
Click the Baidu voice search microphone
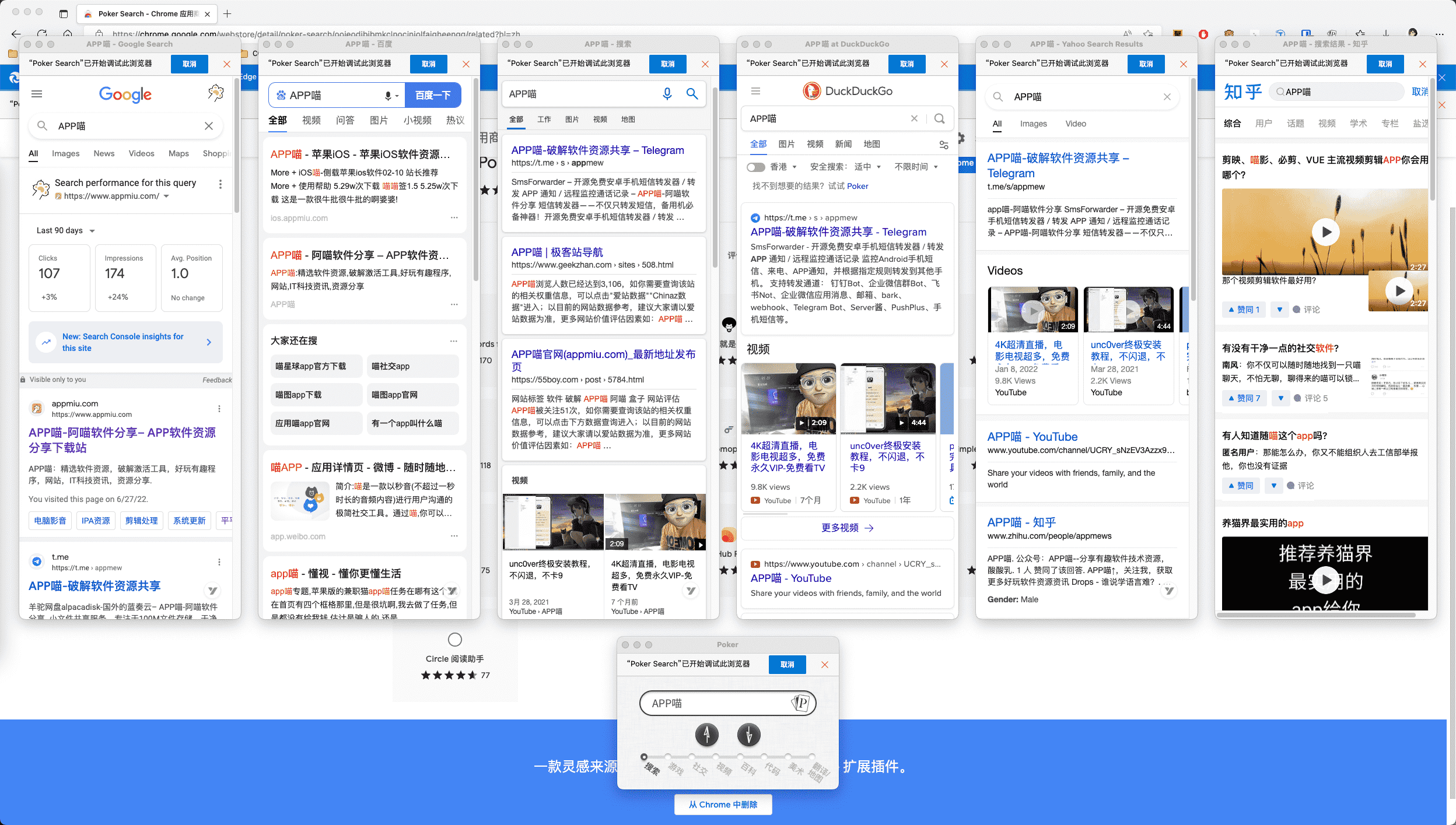[388, 96]
